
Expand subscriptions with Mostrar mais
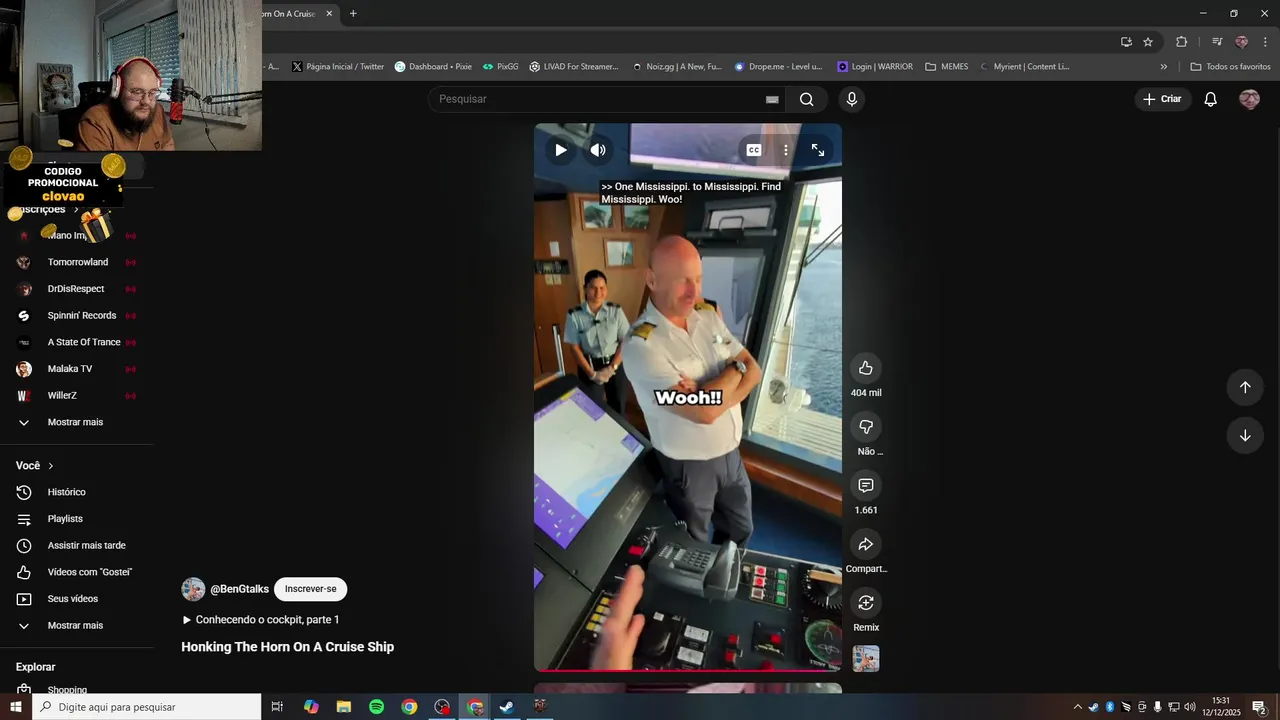tap(77, 422)
